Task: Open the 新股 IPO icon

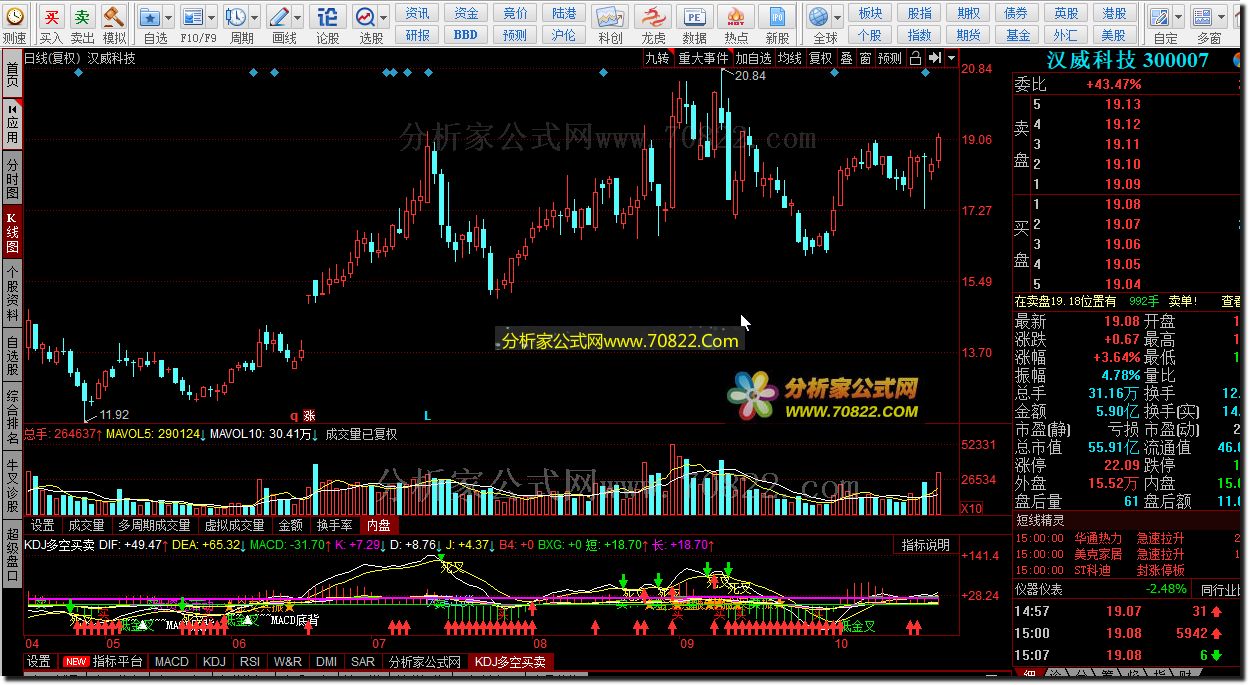Action: (777, 17)
